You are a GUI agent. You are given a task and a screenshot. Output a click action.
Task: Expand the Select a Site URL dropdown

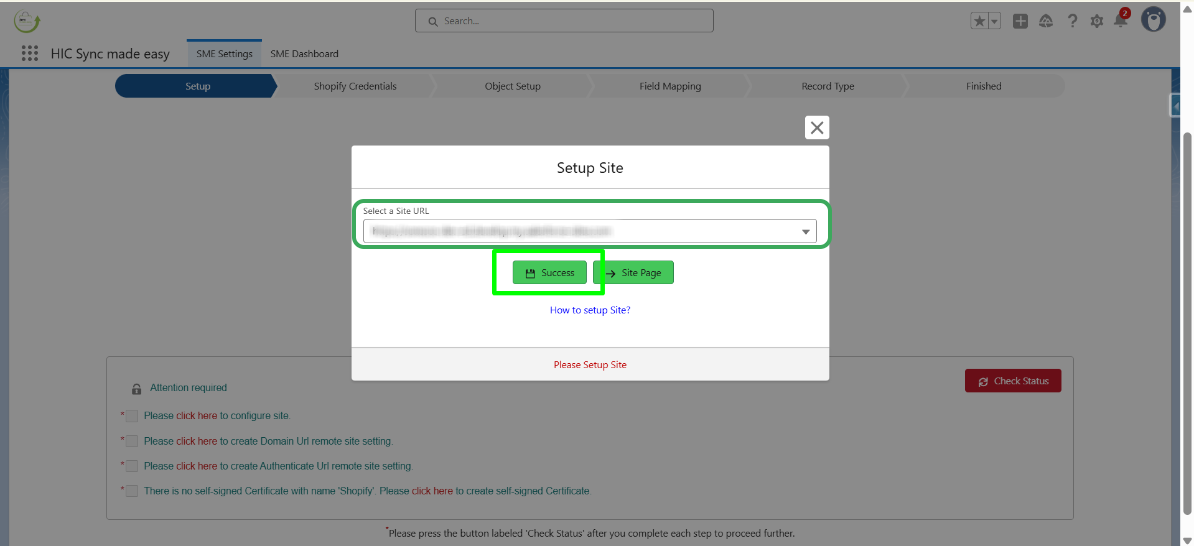pos(805,232)
